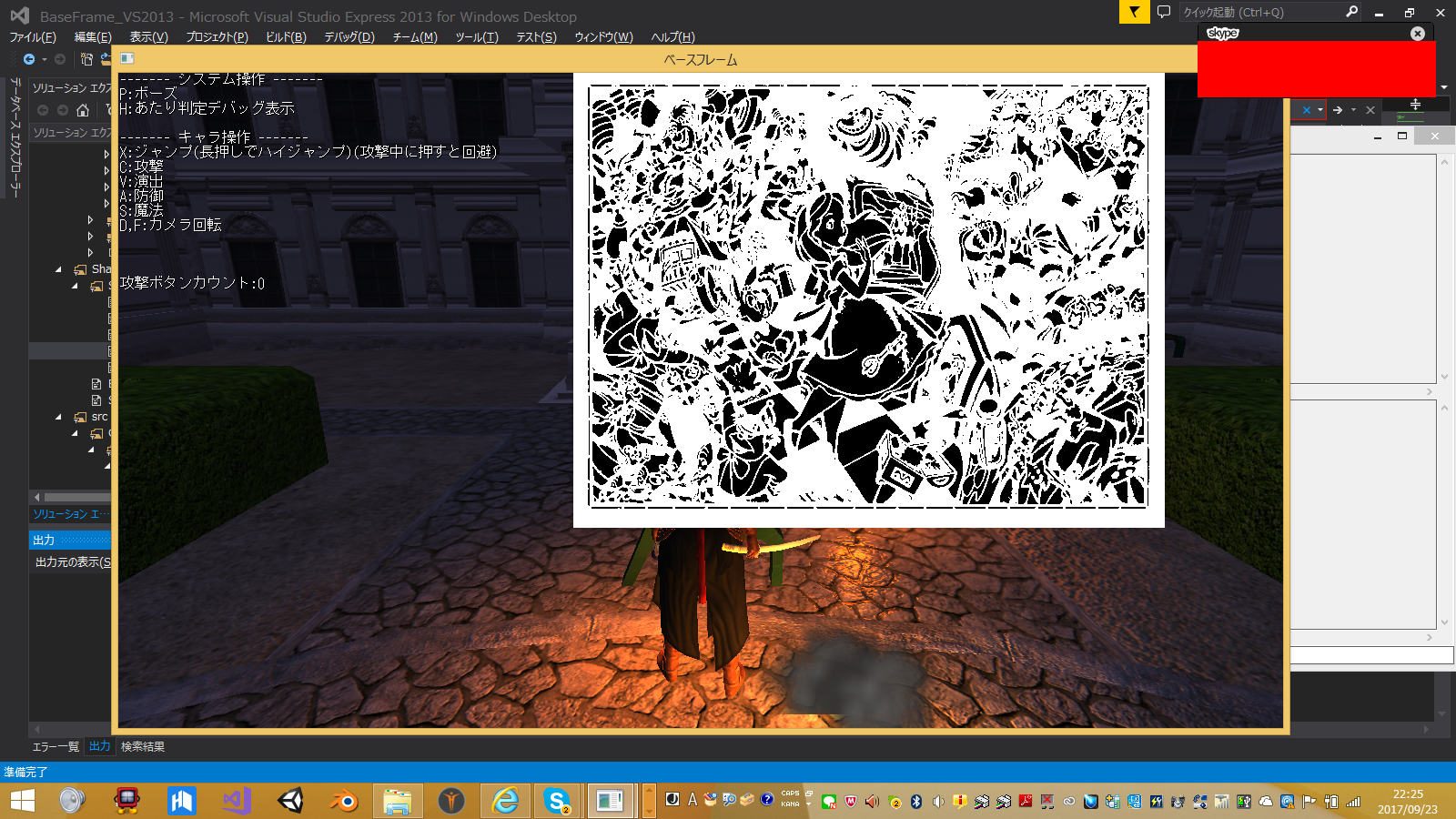This screenshot has width=1456, height=819.
Task: Click the 出力元の表示(S) label
Action: 73,562
